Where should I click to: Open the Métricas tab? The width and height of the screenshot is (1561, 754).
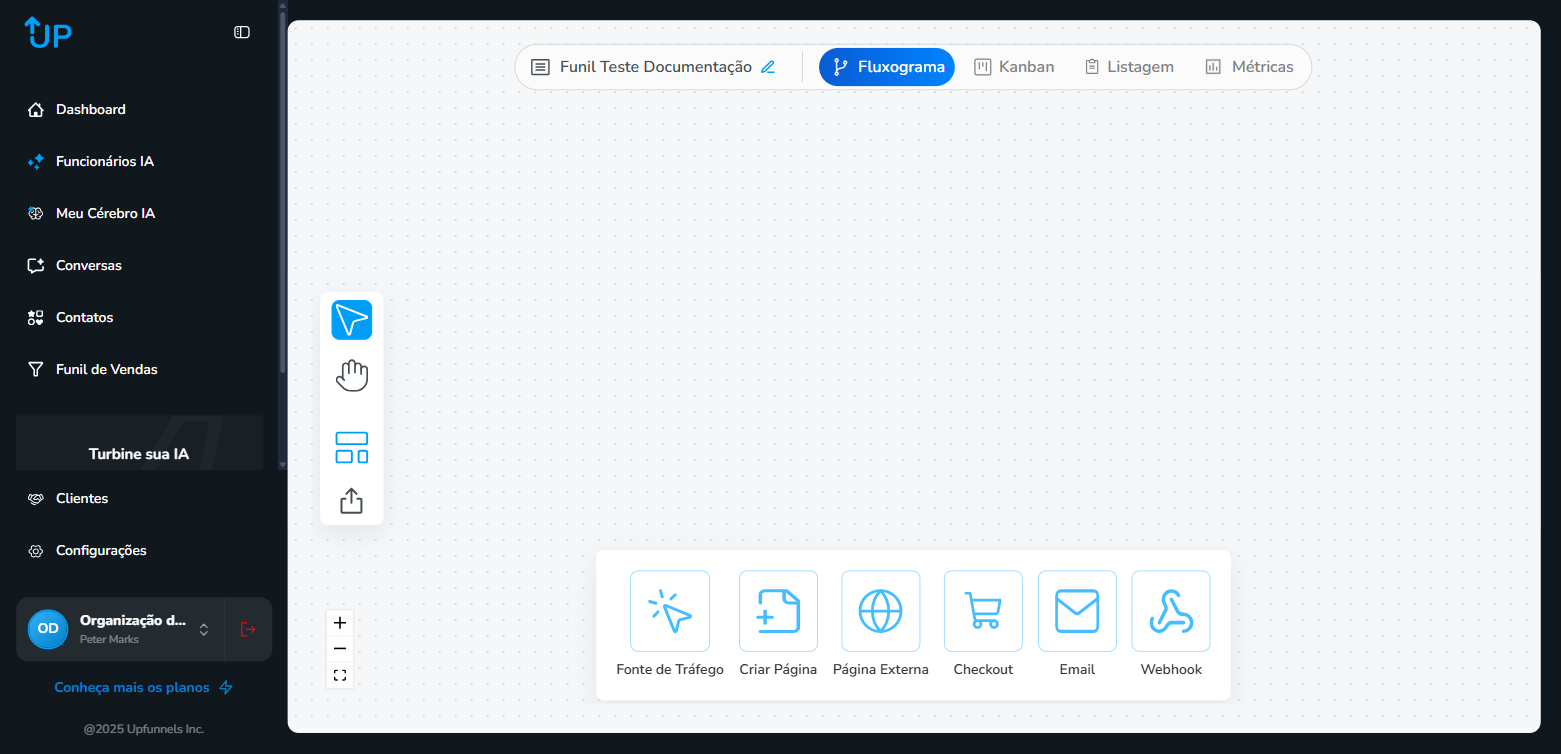coord(1249,67)
